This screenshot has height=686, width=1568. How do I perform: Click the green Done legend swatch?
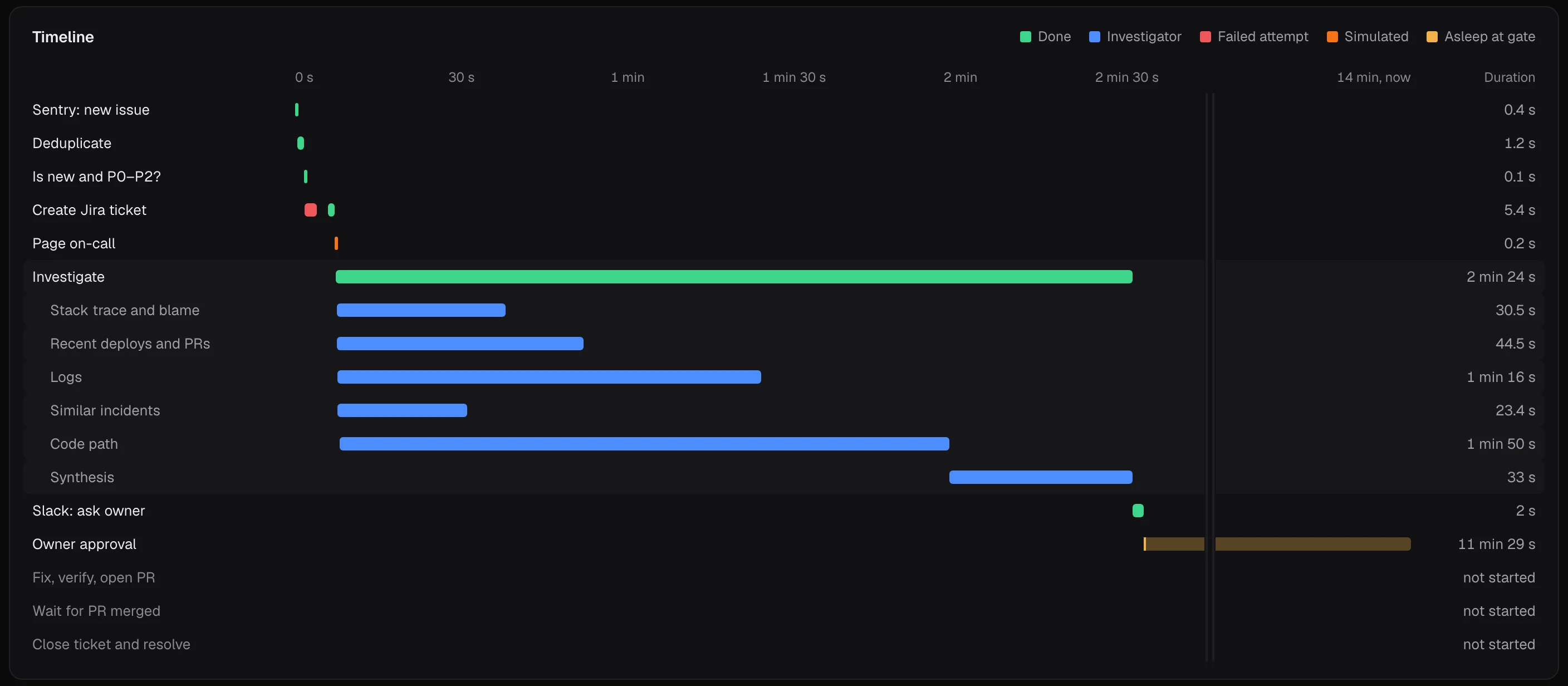click(x=1025, y=37)
